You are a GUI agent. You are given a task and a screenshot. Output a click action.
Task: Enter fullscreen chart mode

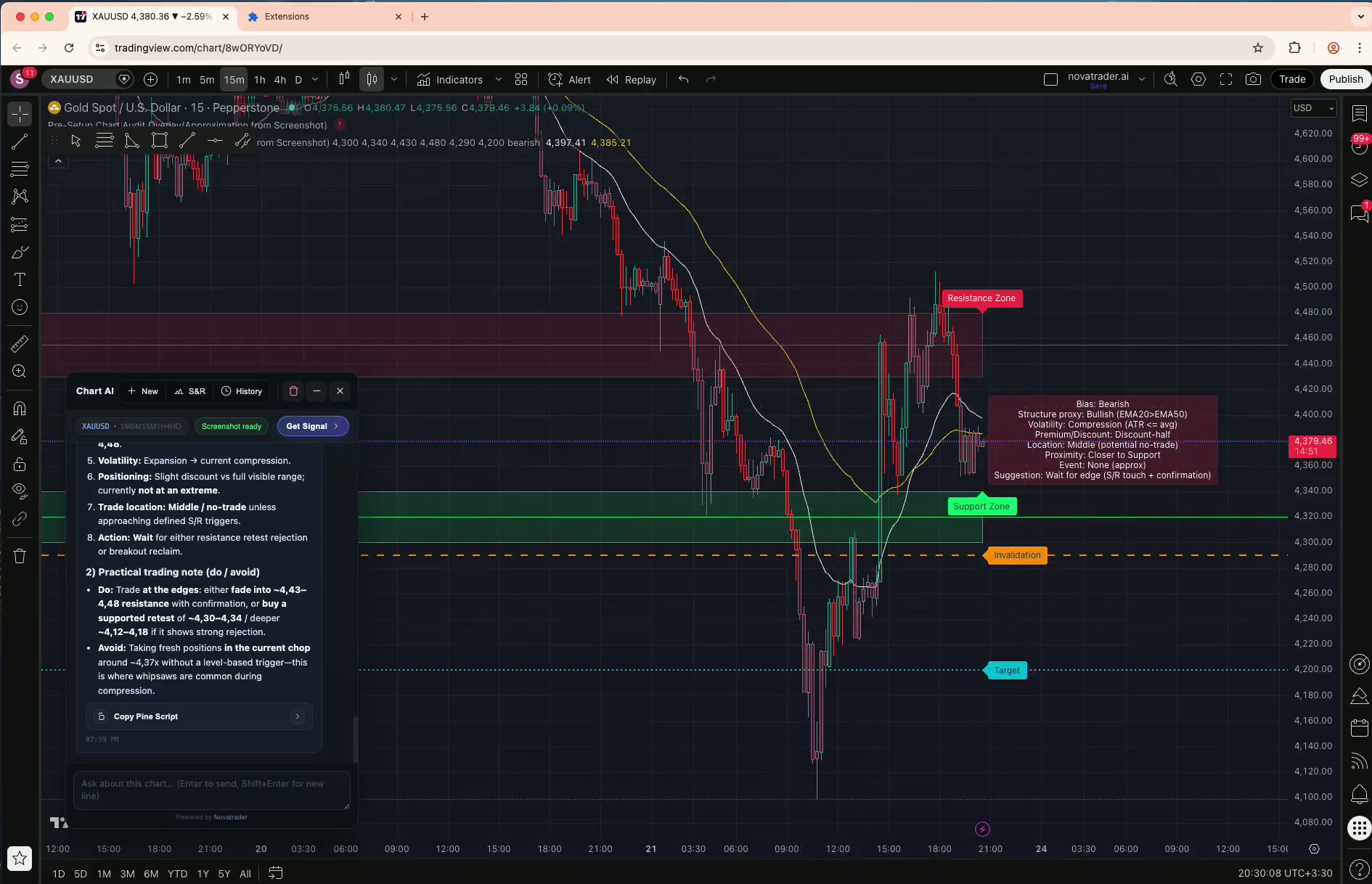pyautogui.click(x=1226, y=79)
